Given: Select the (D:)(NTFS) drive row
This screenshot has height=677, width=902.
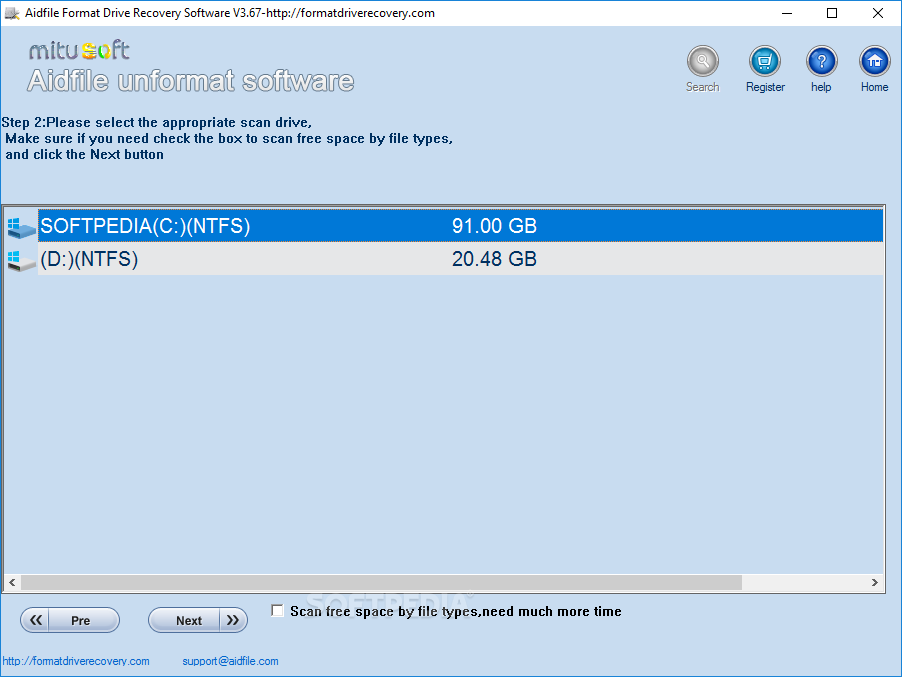Looking at the screenshot, I should coord(460,259).
